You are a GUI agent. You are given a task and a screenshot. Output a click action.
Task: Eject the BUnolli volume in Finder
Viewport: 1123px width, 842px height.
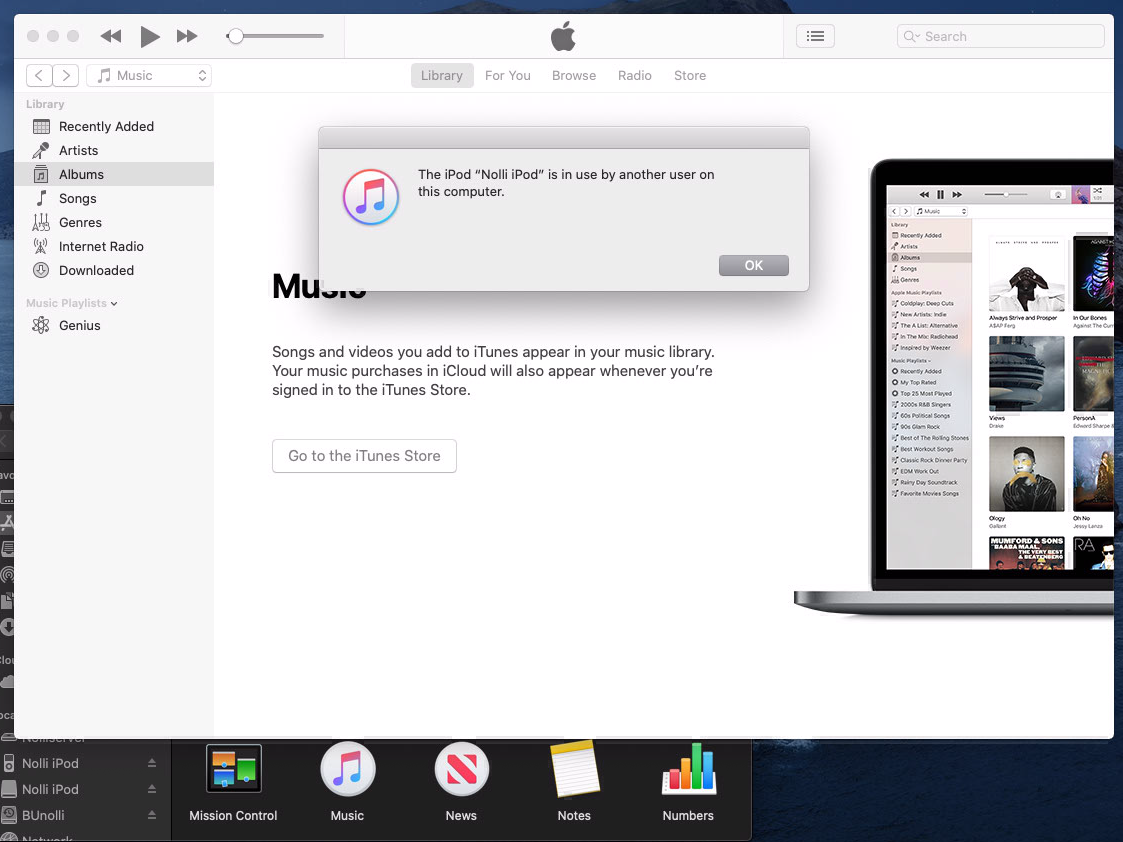[x=152, y=815]
